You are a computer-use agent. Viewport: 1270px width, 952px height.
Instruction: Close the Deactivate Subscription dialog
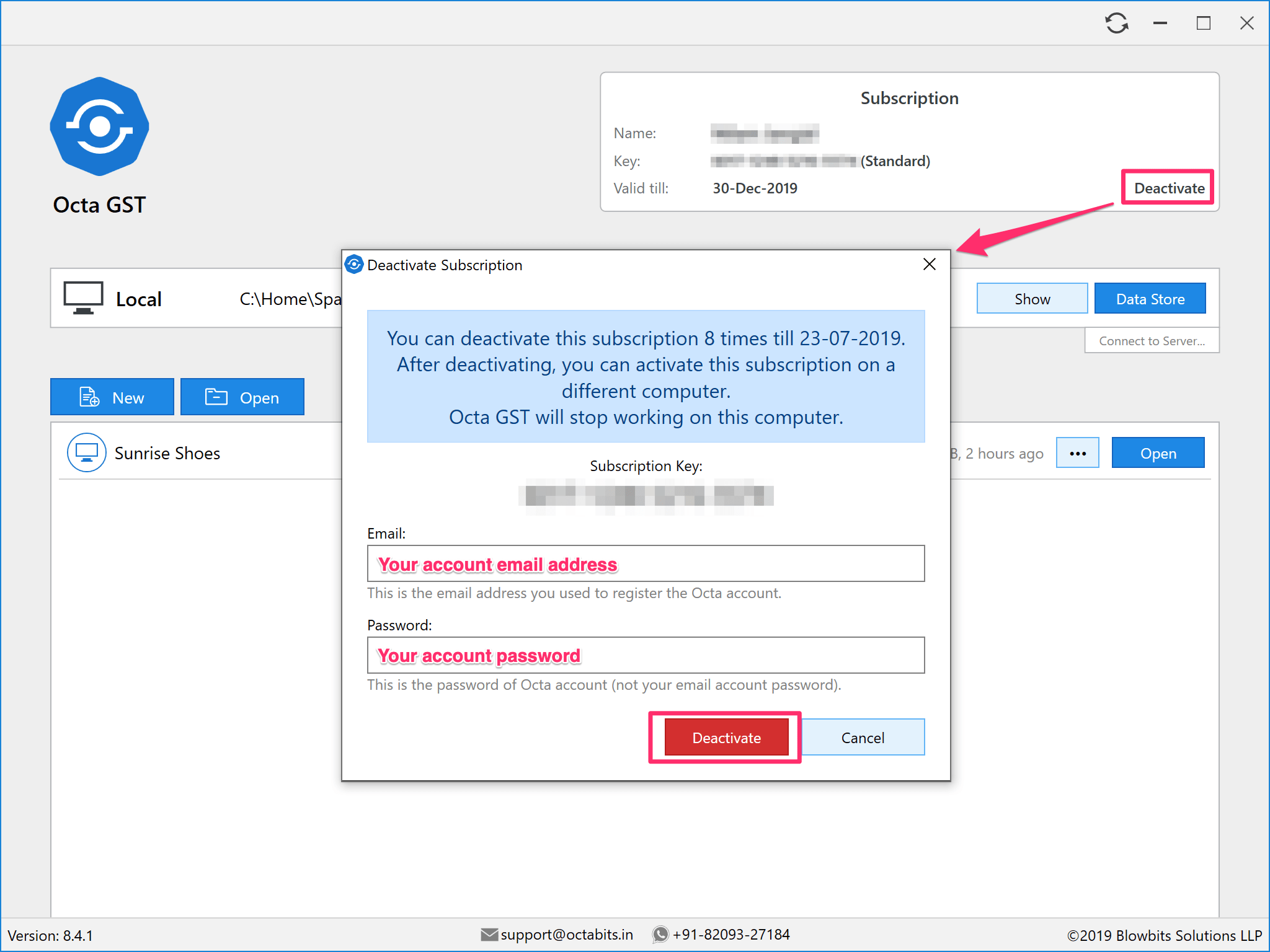(x=929, y=265)
